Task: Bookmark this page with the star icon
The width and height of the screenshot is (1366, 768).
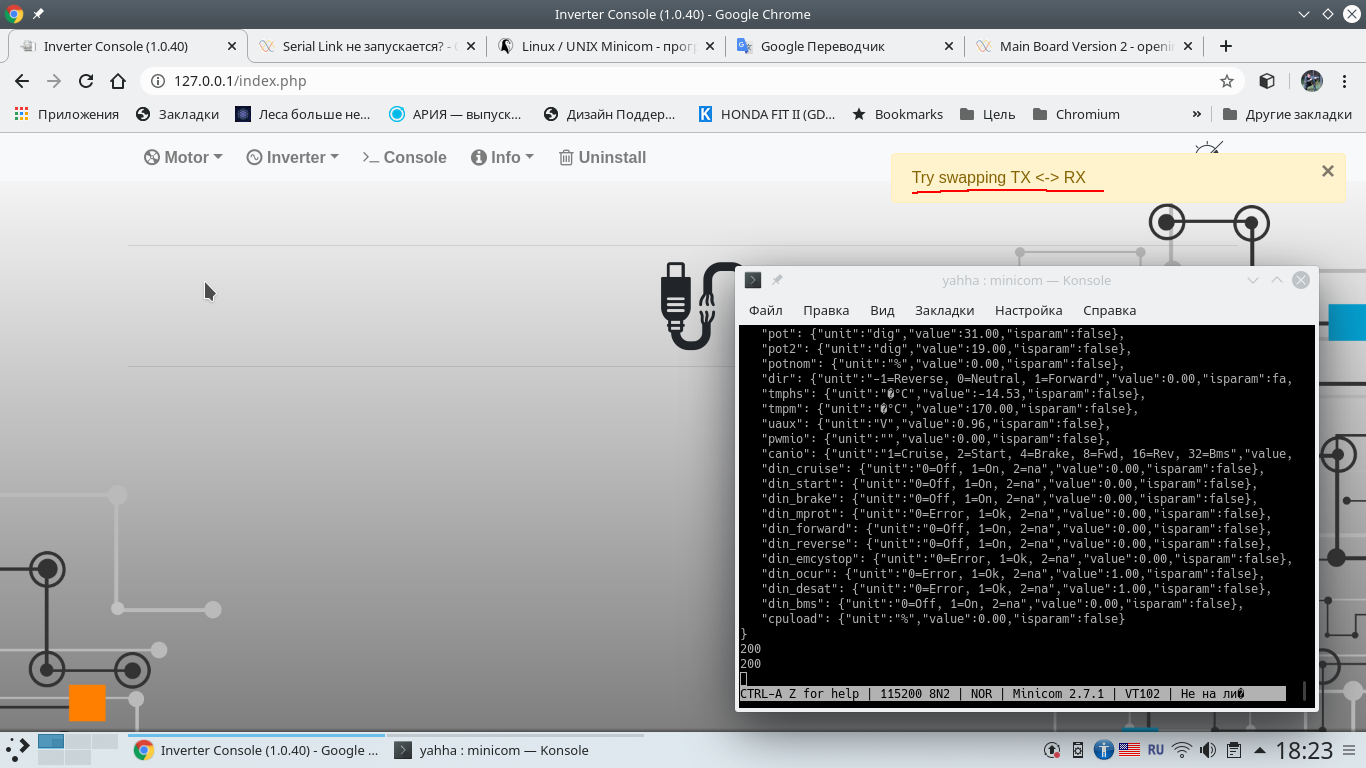Action: (x=1227, y=81)
